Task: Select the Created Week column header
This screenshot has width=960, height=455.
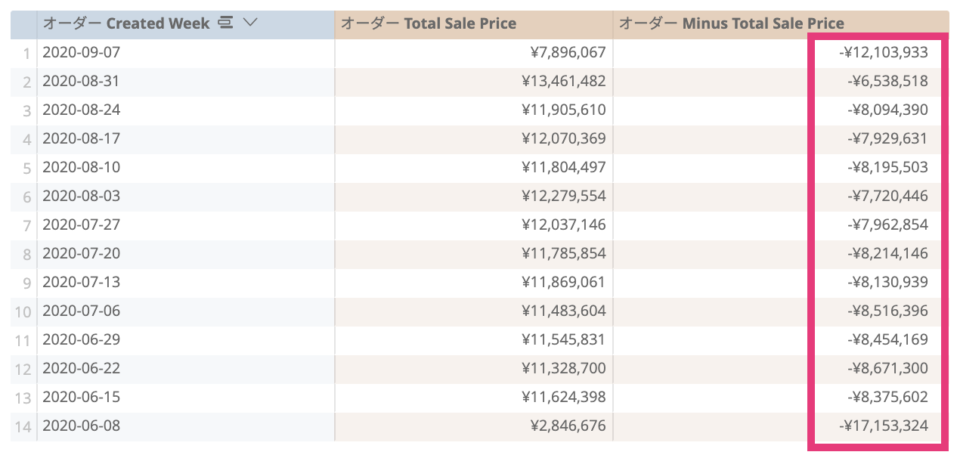Action: tap(186, 24)
